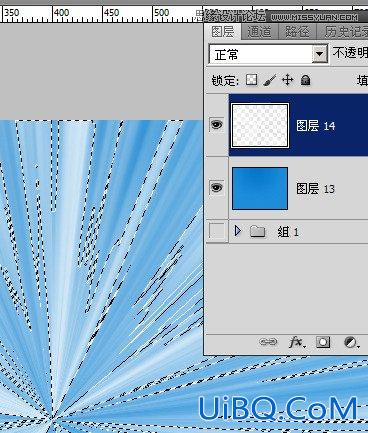368x433 pixels.
Task: Click the lock transparent pixels icon
Action: (x=252, y=80)
